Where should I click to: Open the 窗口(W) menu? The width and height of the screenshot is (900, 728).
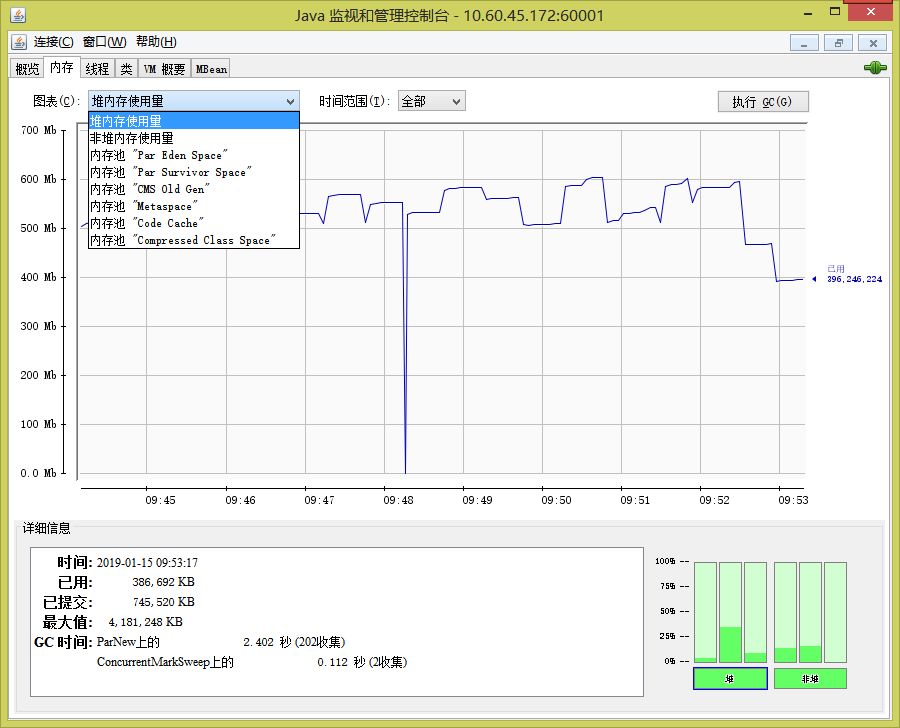click(x=104, y=42)
